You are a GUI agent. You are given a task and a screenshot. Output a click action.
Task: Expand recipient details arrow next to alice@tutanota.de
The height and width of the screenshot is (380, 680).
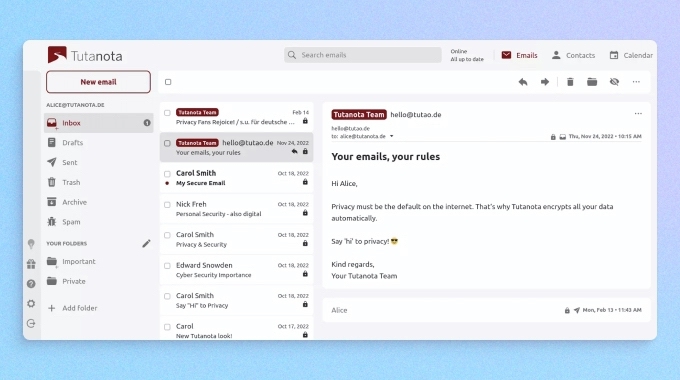392,136
